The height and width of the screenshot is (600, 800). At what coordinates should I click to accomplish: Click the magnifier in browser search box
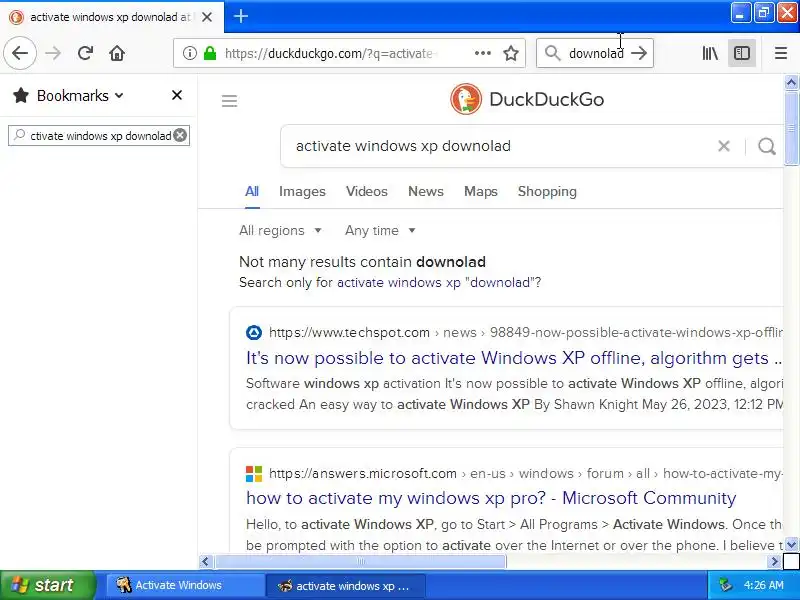tap(553, 53)
